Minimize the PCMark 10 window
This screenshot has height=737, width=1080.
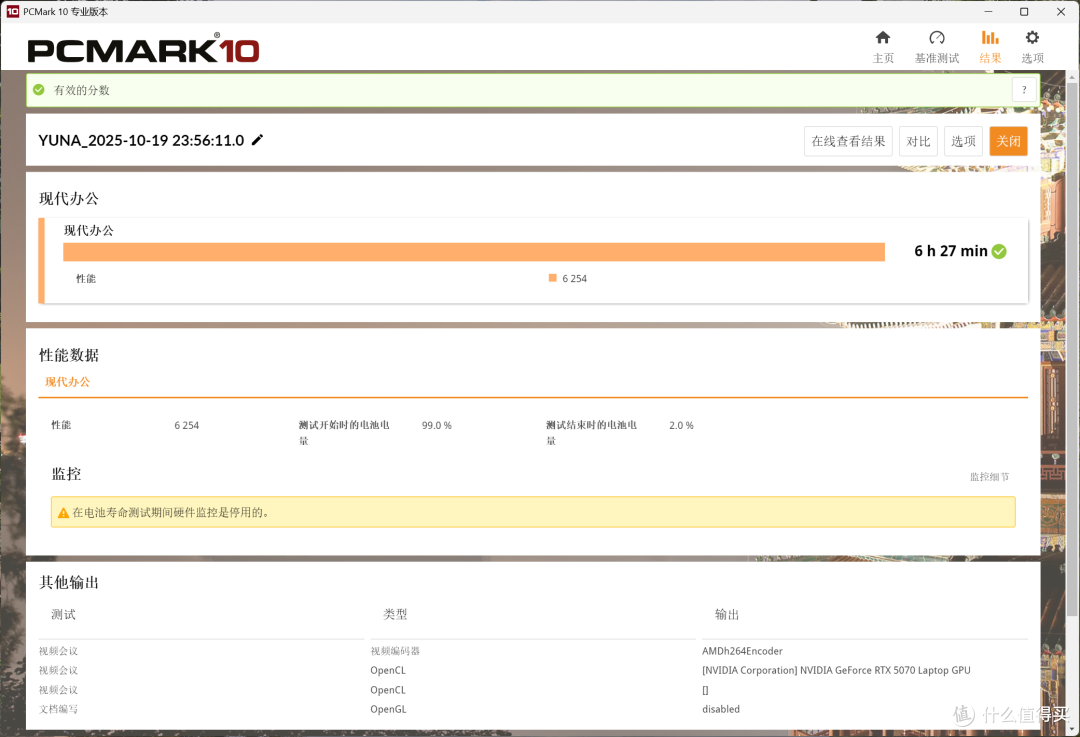tap(988, 12)
